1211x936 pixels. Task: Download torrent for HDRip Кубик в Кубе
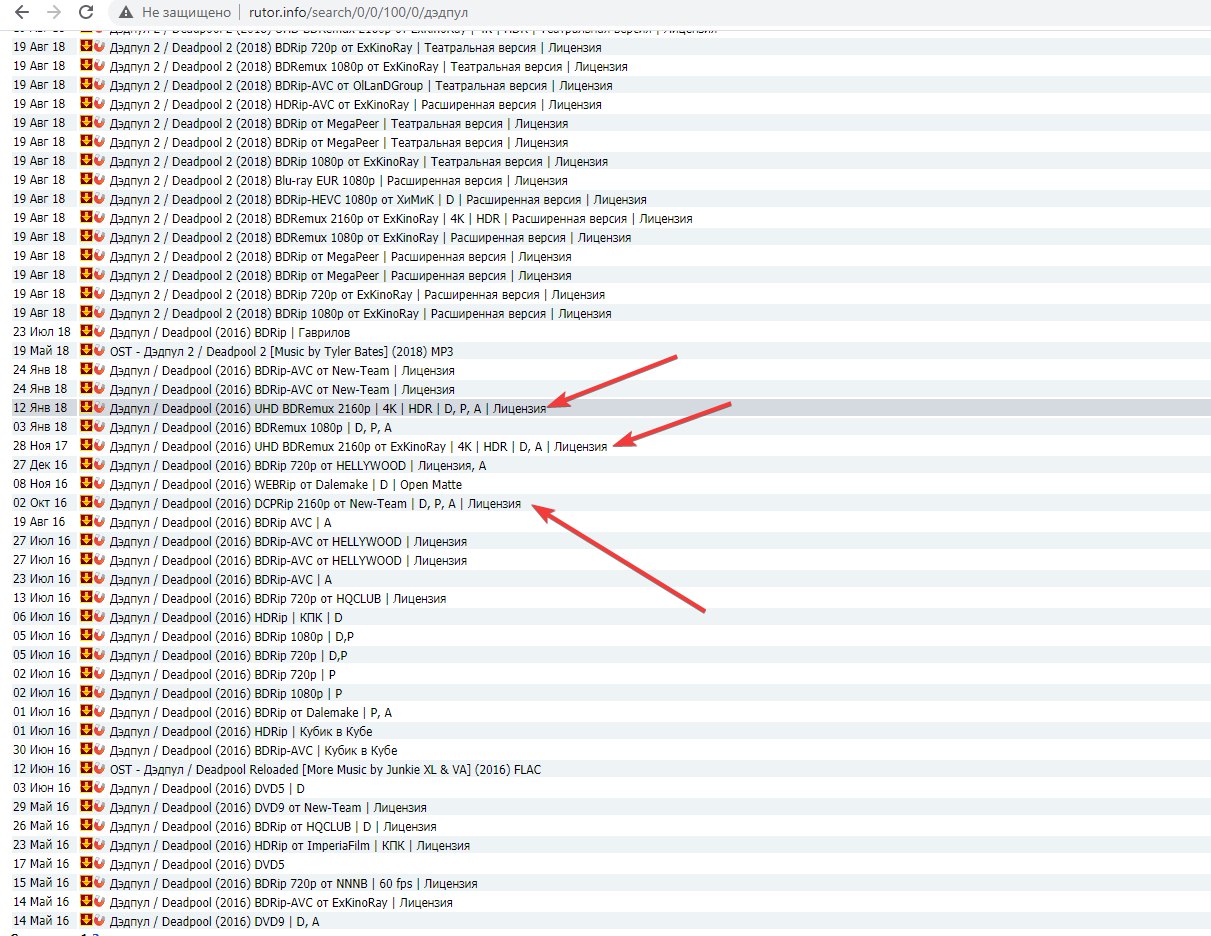[x=86, y=731]
